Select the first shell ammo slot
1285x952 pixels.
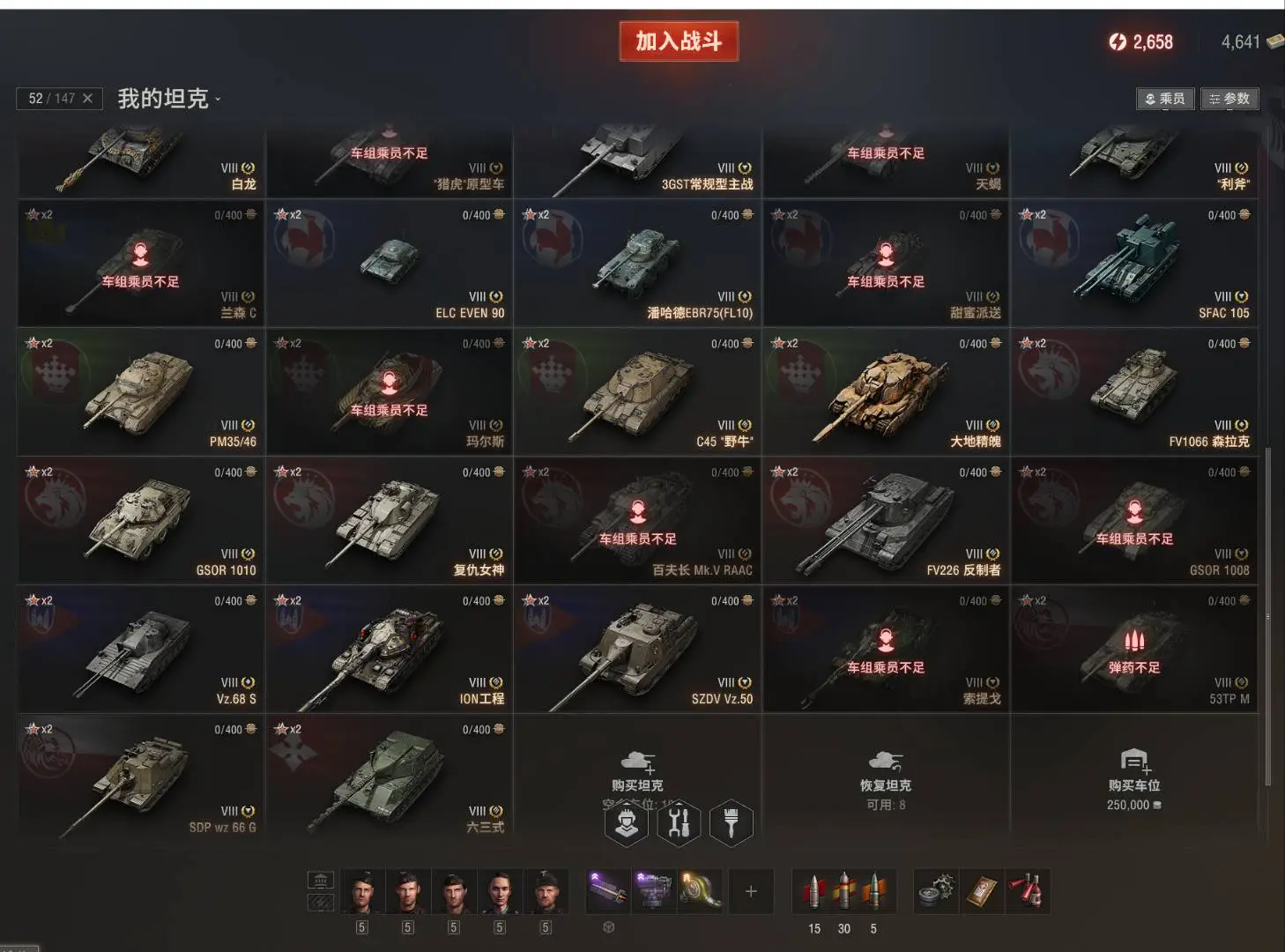tap(814, 891)
